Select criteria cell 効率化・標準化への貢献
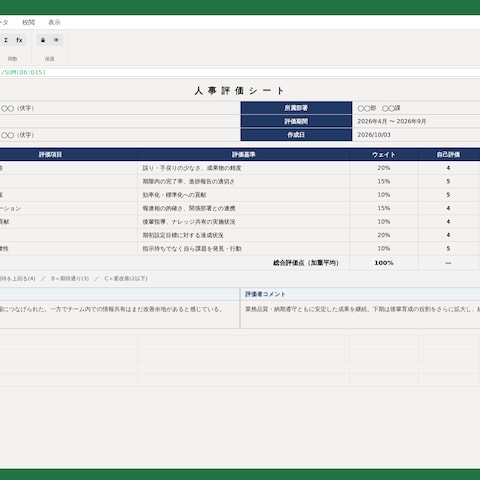The width and height of the screenshot is (480, 480). [244, 195]
